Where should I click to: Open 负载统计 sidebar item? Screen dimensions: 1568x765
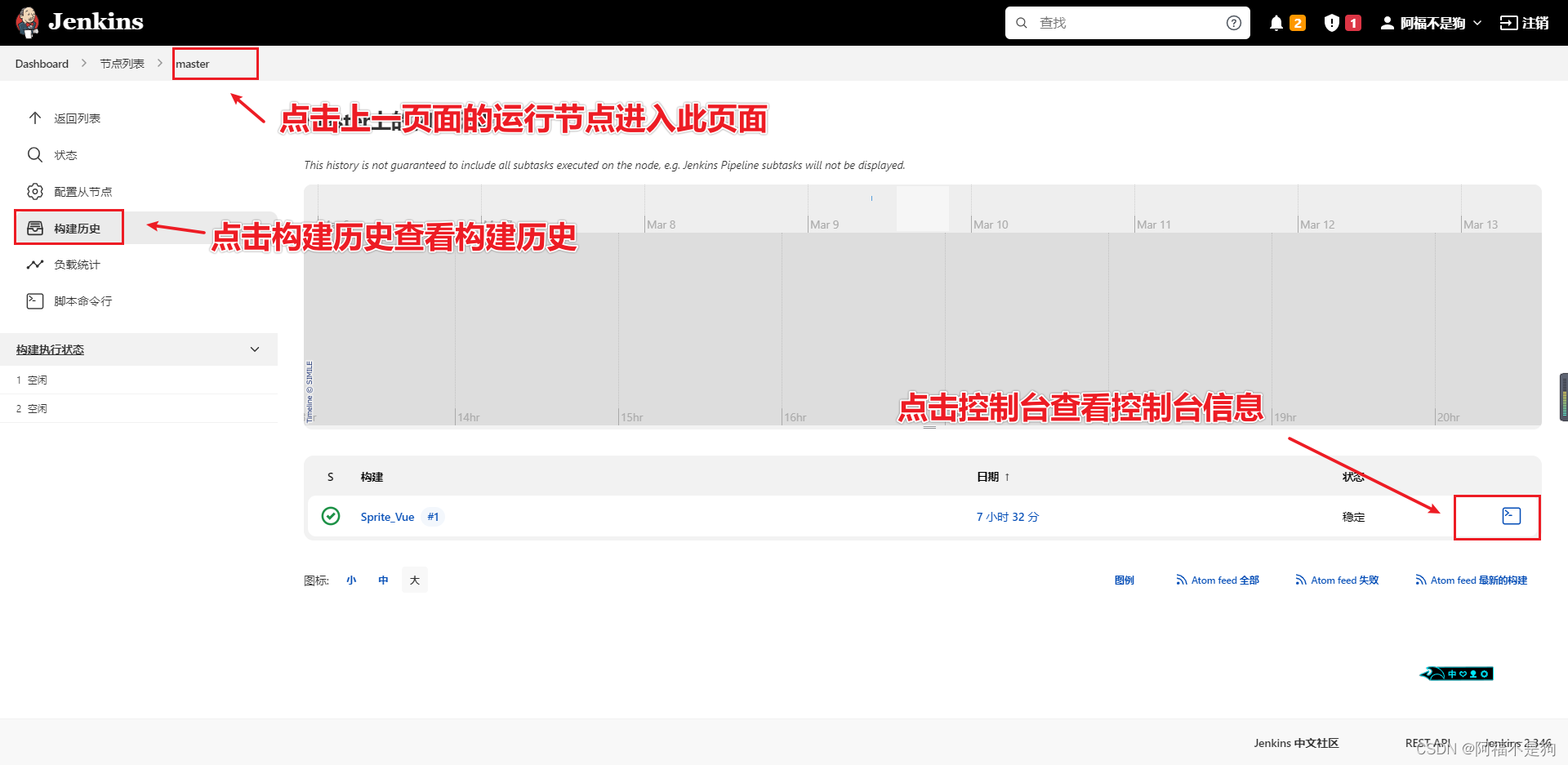[x=77, y=265]
